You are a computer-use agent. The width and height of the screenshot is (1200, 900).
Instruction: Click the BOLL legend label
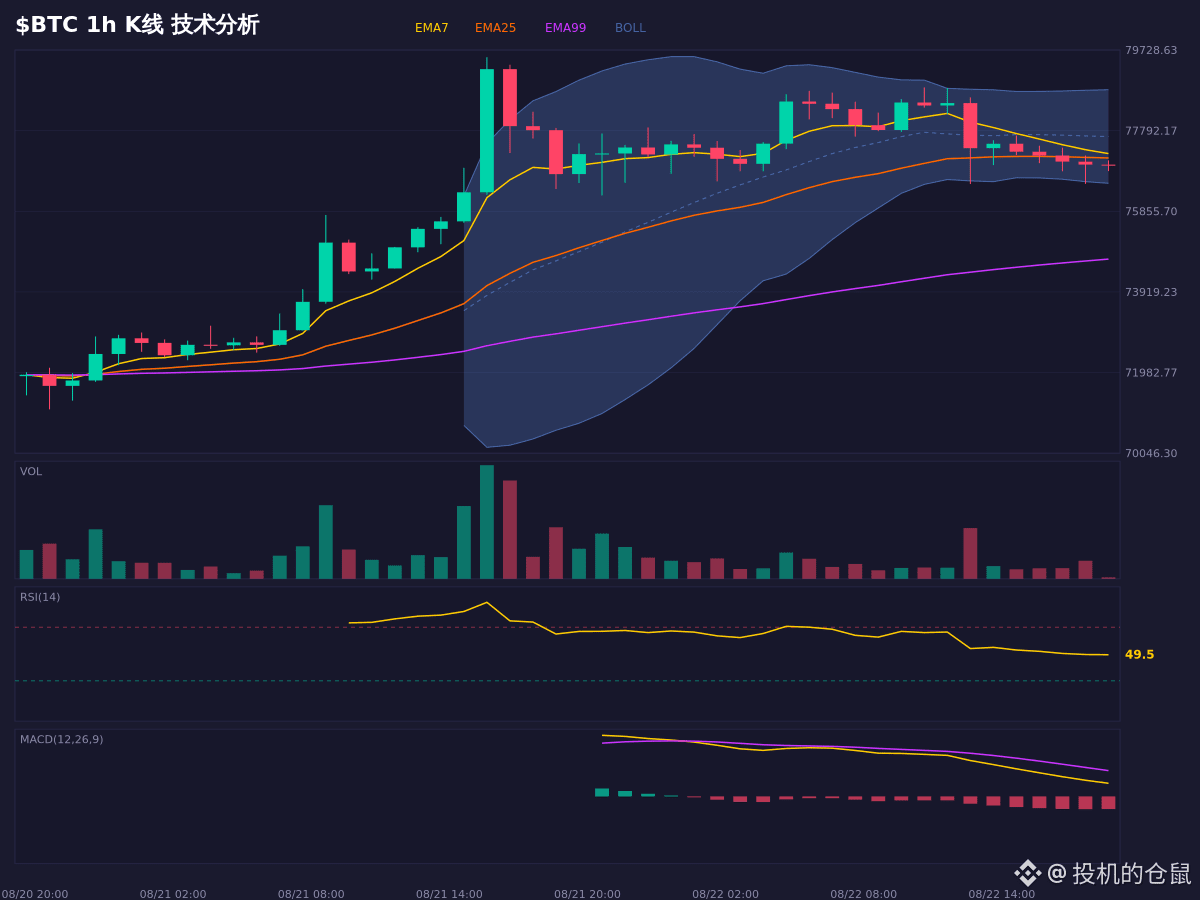(630, 28)
